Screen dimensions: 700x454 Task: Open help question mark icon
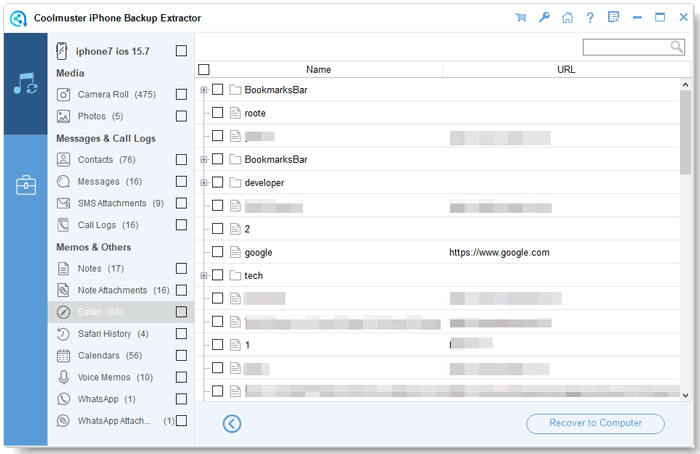(590, 18)
